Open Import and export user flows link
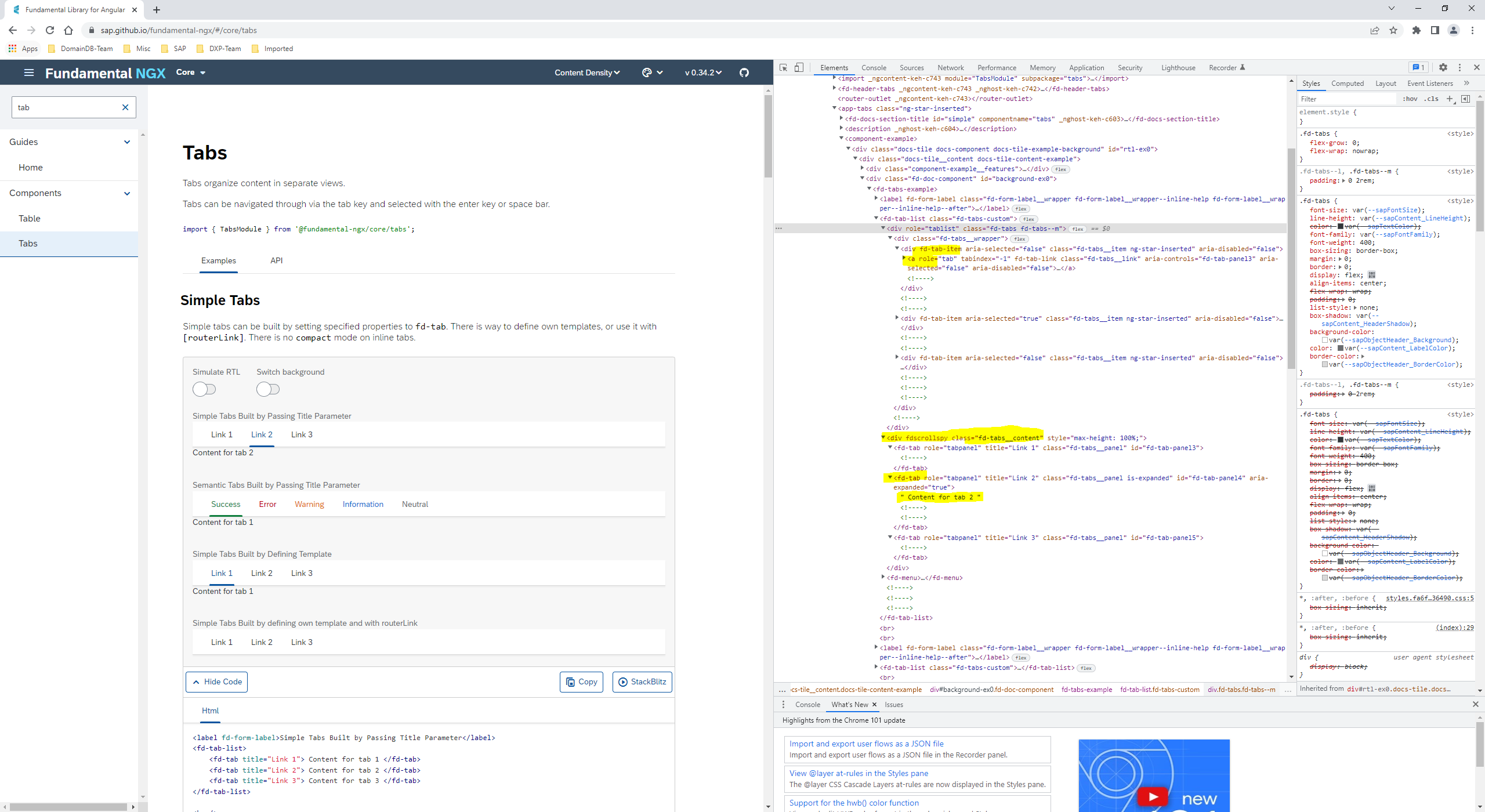The width and height of the screenshot is (1485, 812). (x=867, y=744)
